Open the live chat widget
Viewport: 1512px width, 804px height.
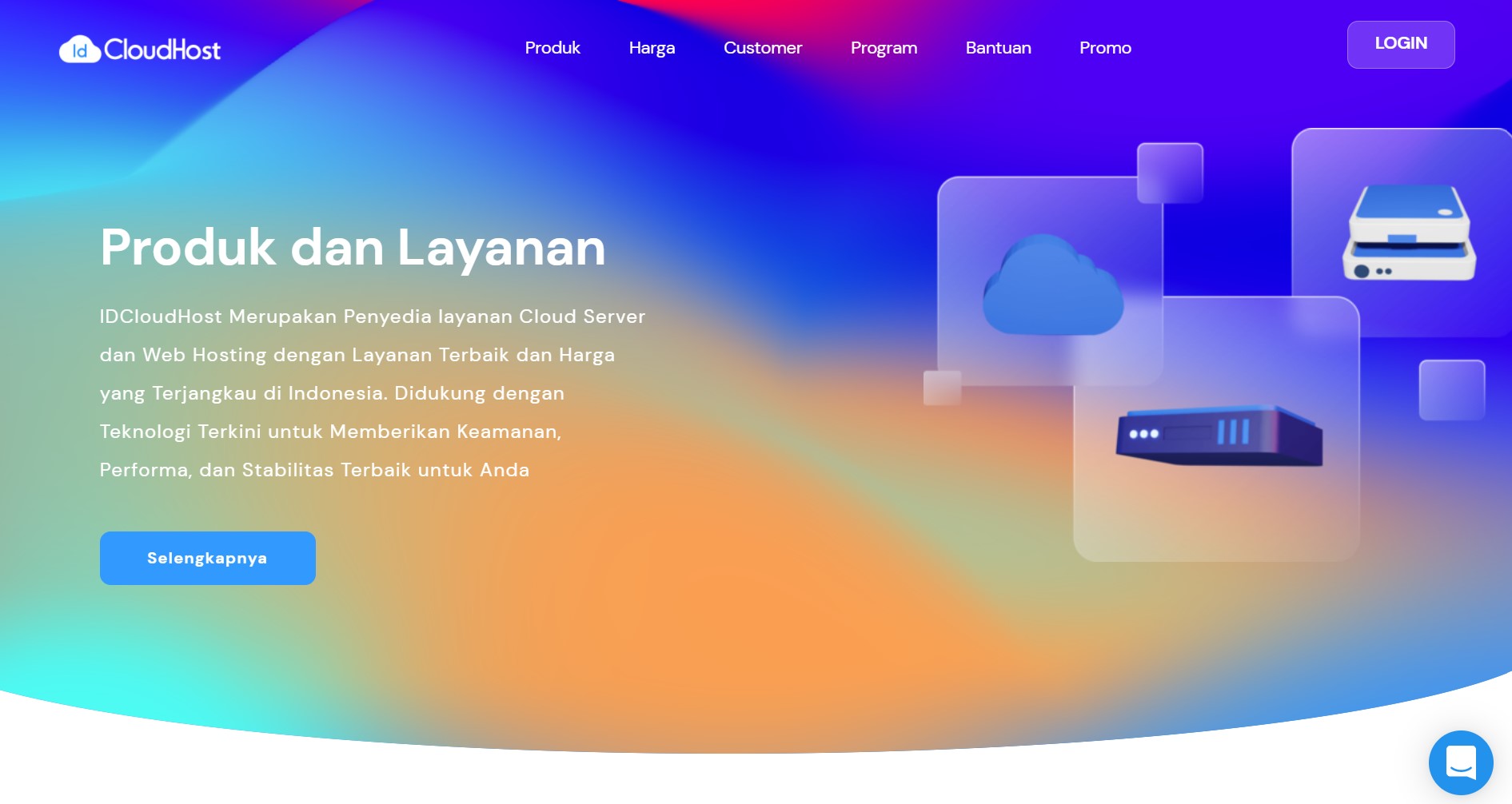tap(1461, 762)
